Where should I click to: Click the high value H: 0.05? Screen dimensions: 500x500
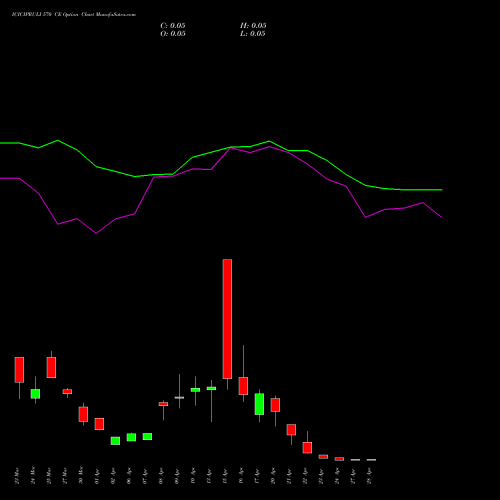[x=253, y=26]
